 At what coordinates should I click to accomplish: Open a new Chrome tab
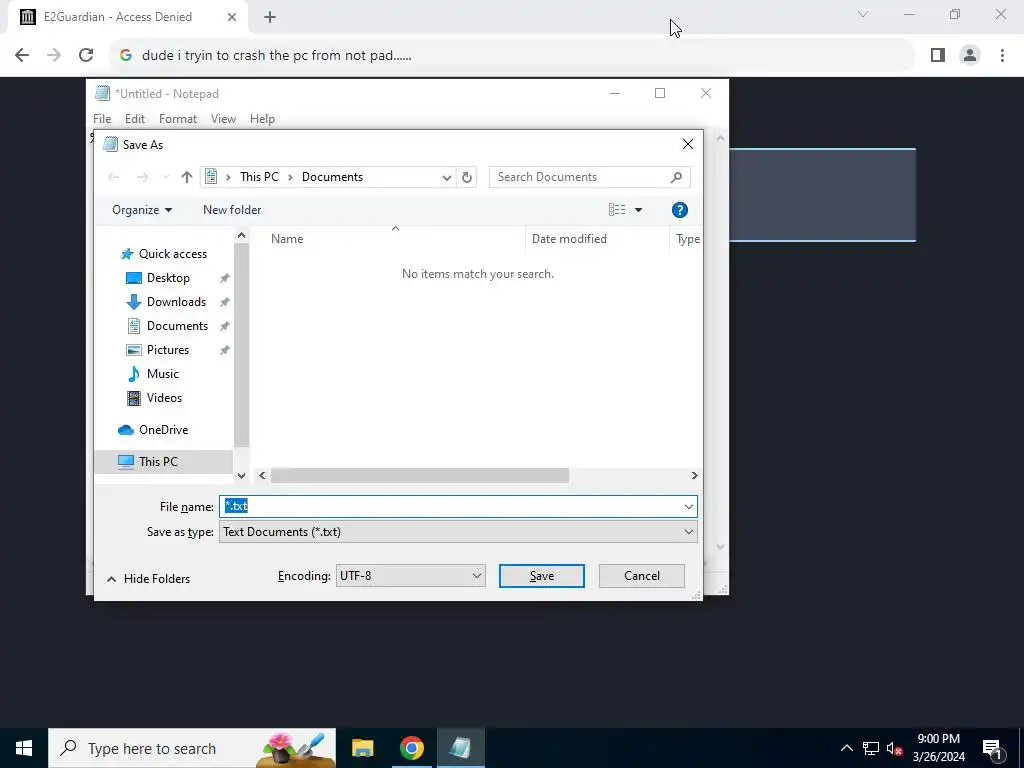[x=270, y=17]
